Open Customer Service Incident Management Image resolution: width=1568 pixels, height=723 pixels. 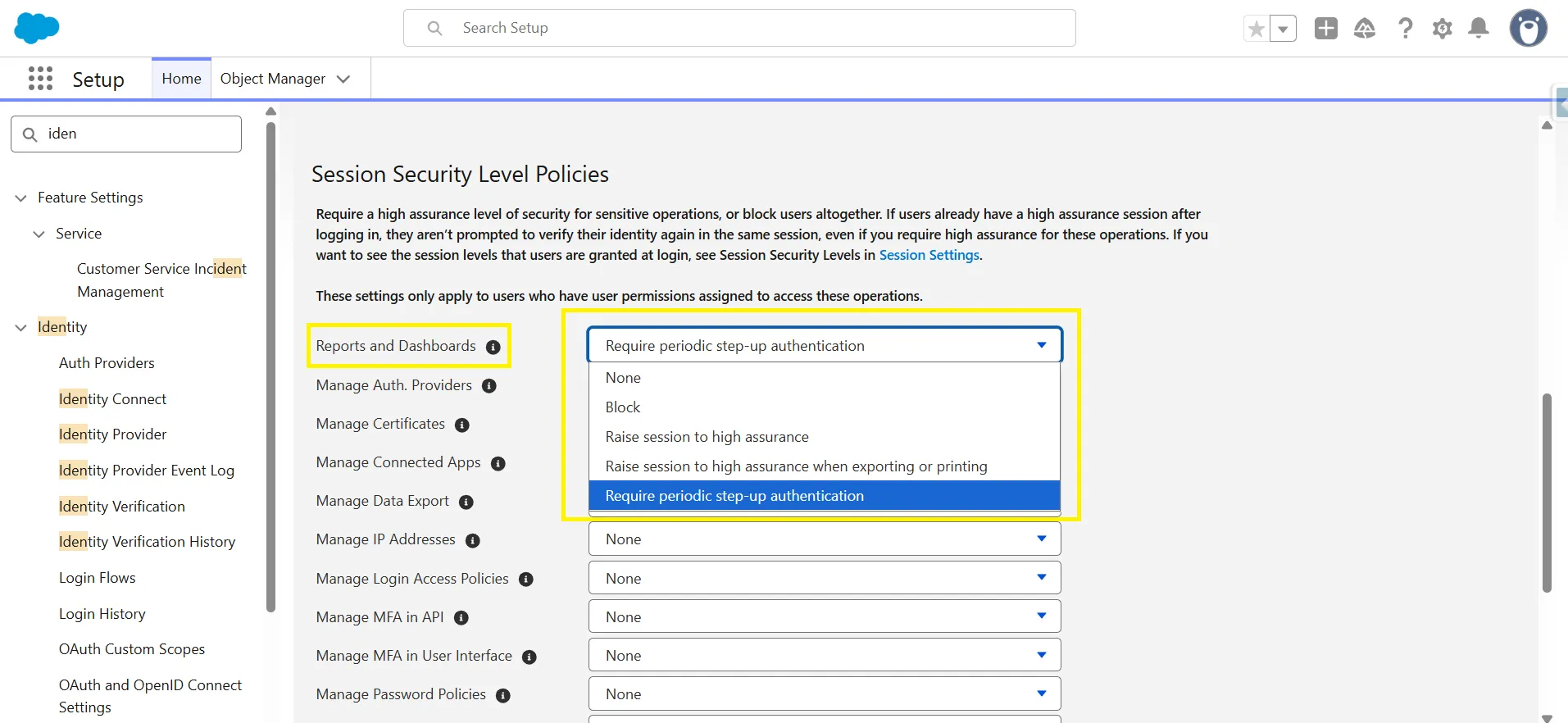tap(161, 280)
